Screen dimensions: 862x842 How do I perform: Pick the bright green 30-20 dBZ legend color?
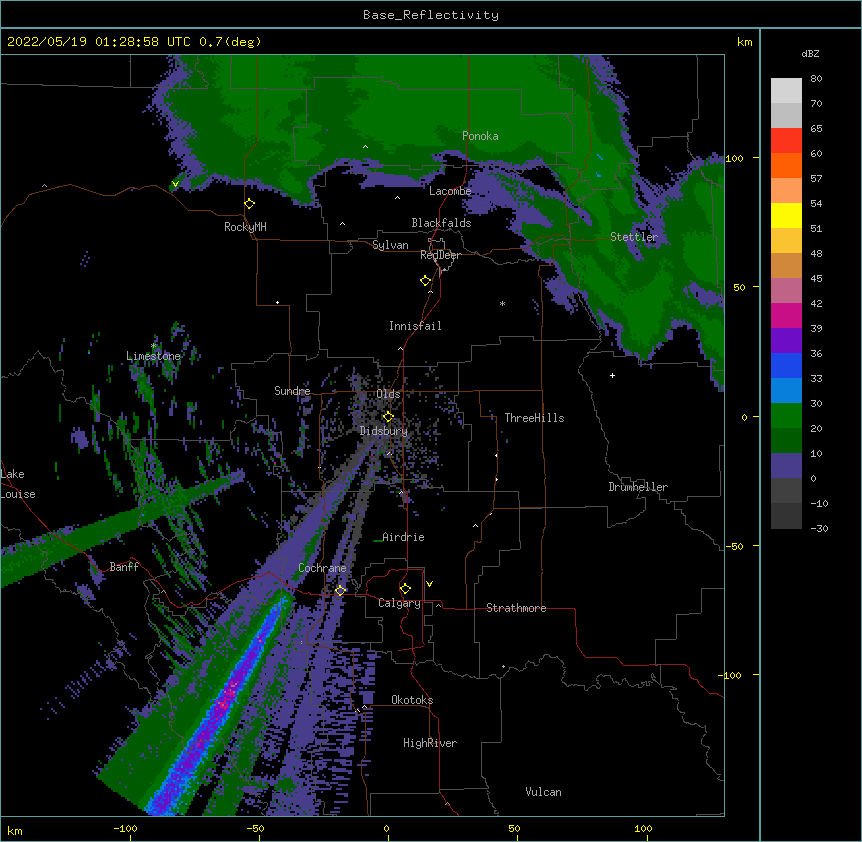click(x=786, y=416)
